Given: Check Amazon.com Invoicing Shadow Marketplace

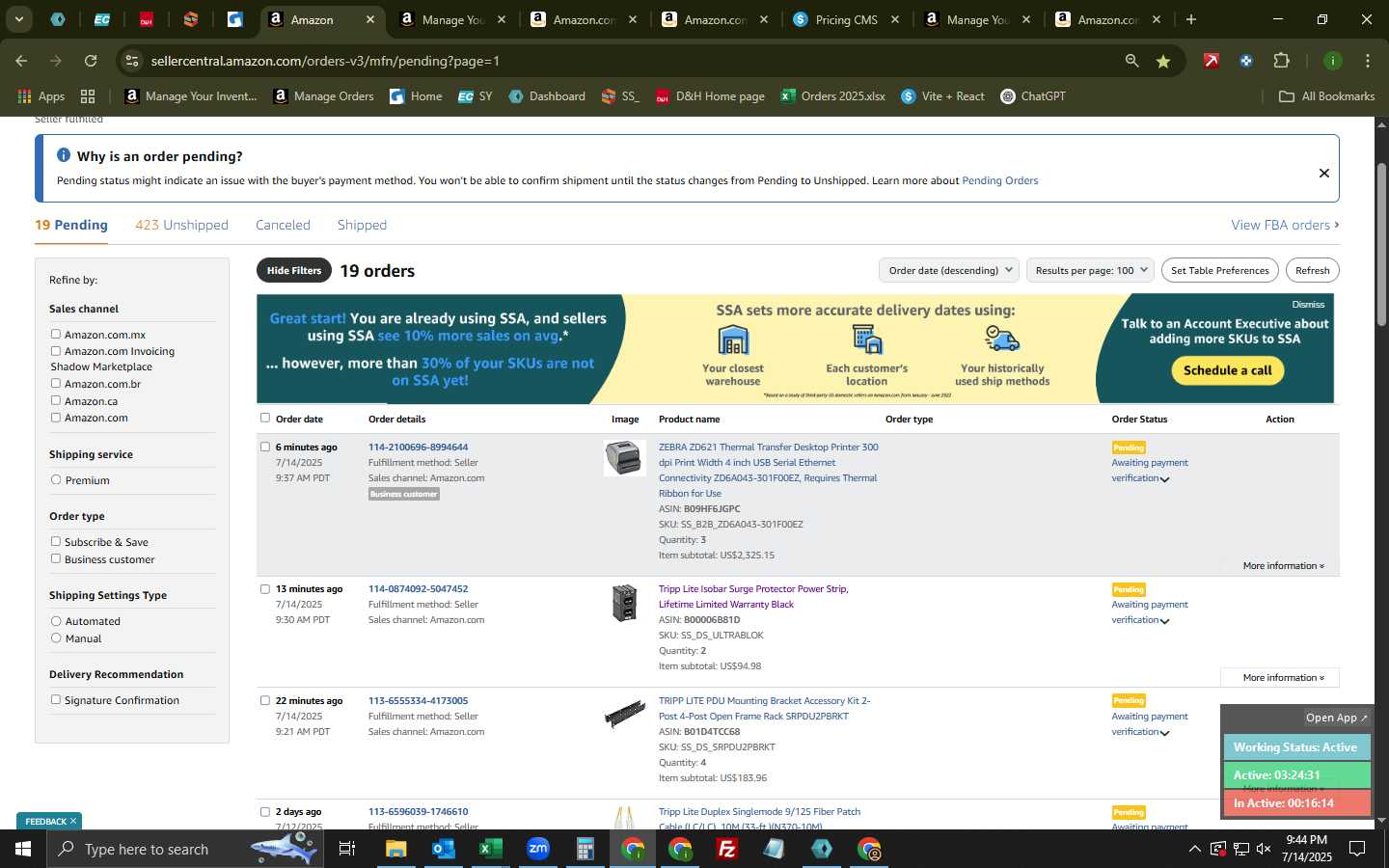Looking at the screenshot, I should click(x=56, y=351).
